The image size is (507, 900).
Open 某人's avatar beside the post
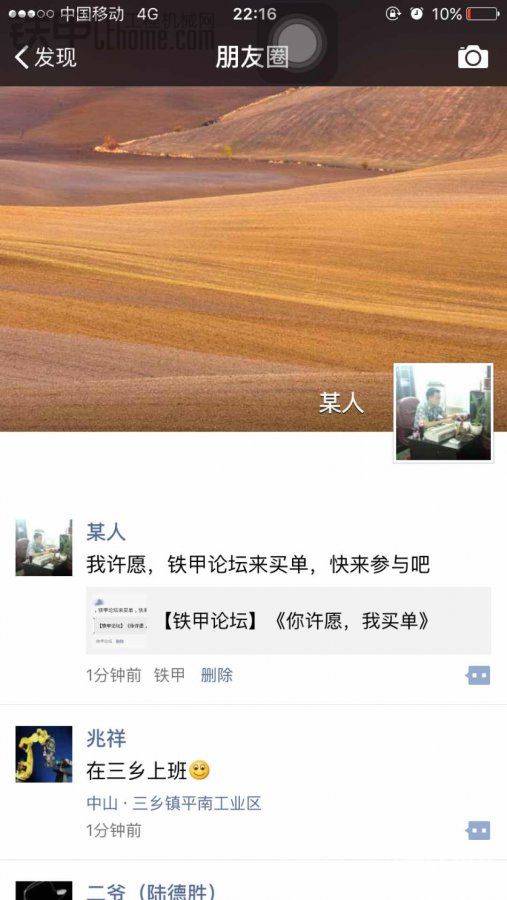[44, 547]
